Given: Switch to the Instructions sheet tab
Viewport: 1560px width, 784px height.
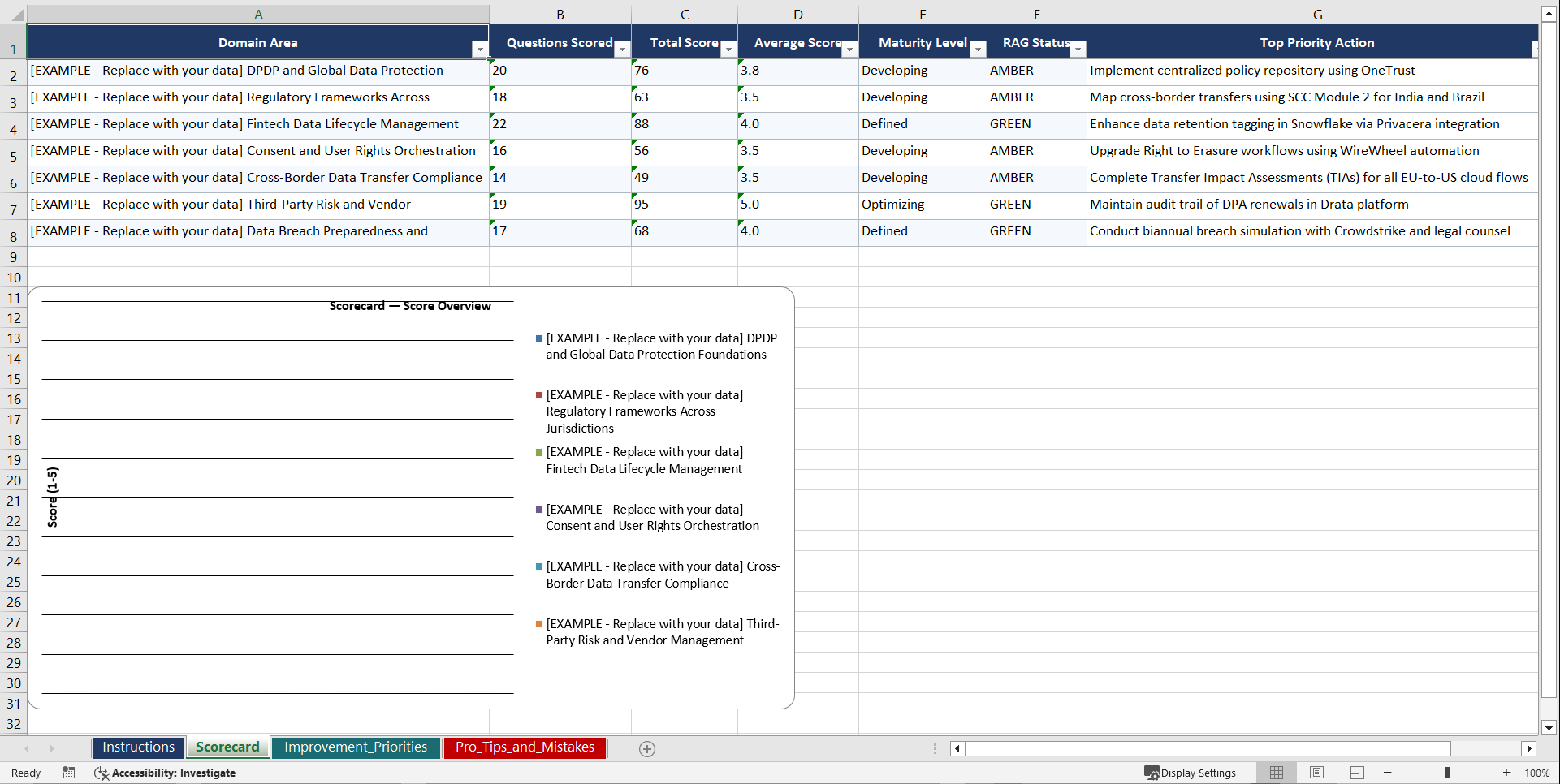Looking at the screenshot, I should coord(138,747).
